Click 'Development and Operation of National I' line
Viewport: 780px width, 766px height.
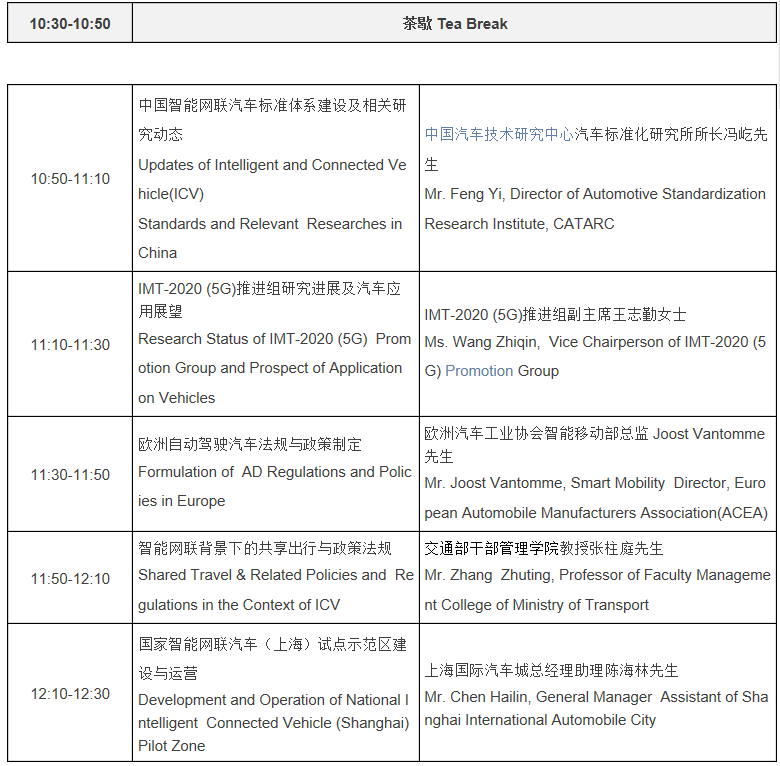(273, 700)
